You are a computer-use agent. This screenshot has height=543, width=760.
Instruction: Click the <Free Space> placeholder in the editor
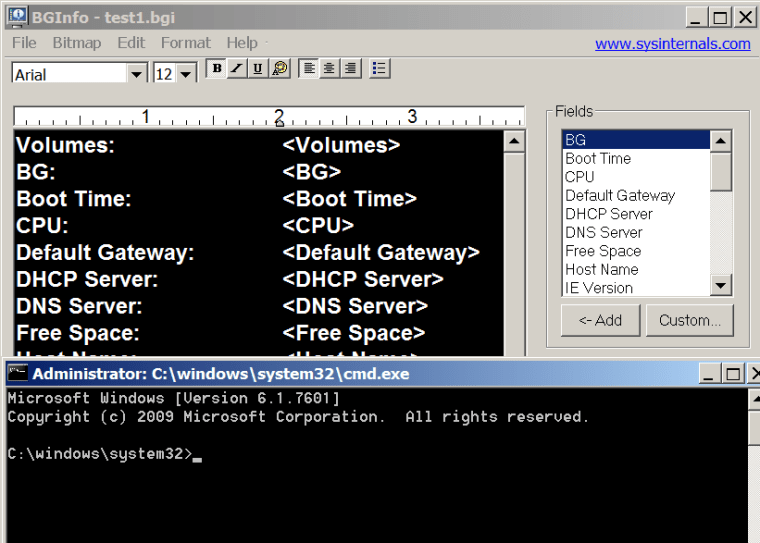point(354,333)
